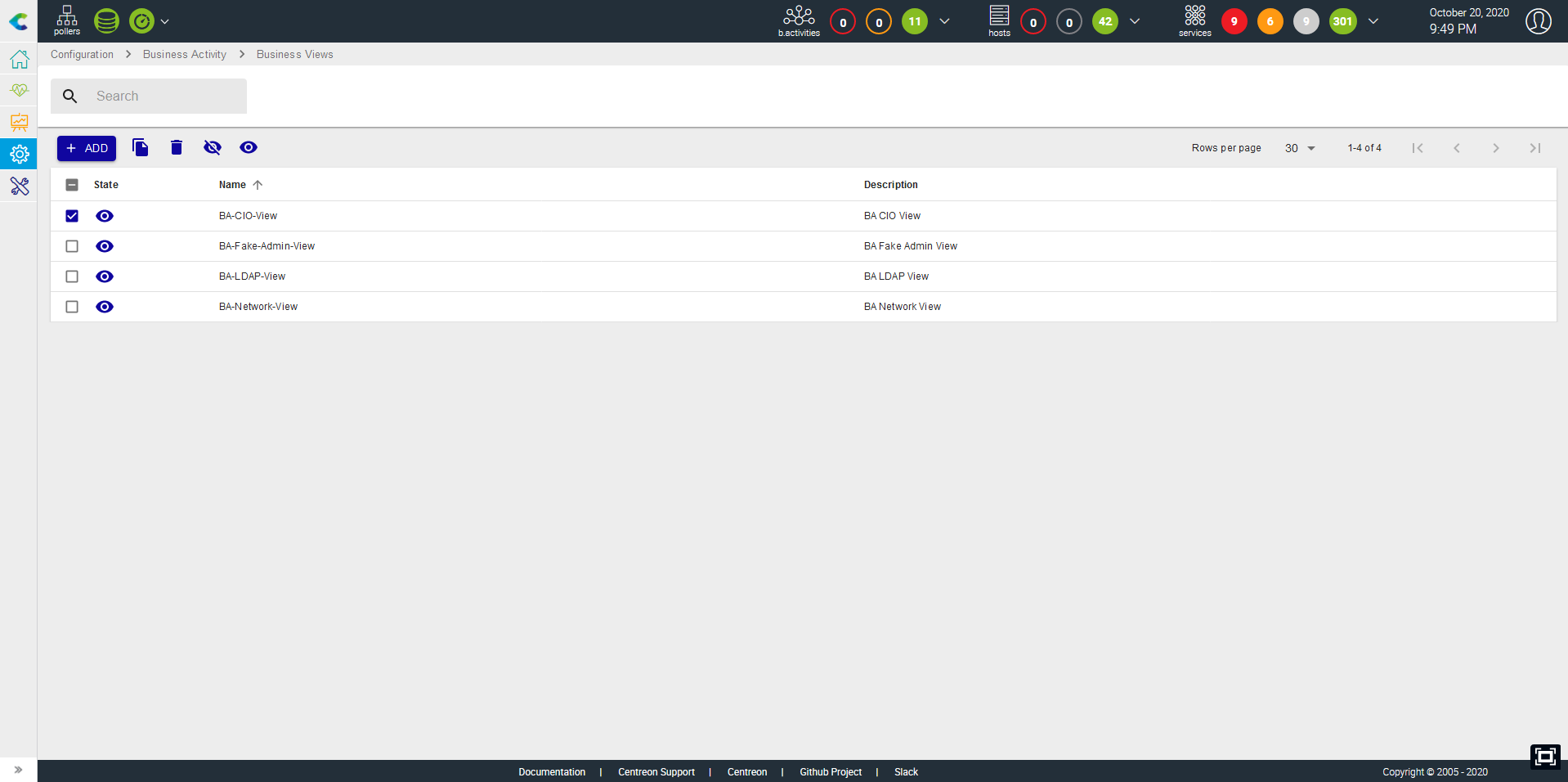Open the Documentation footer link
Image resolution: width=1568 pixels, height=782 pixels.
tap(552, 772)
